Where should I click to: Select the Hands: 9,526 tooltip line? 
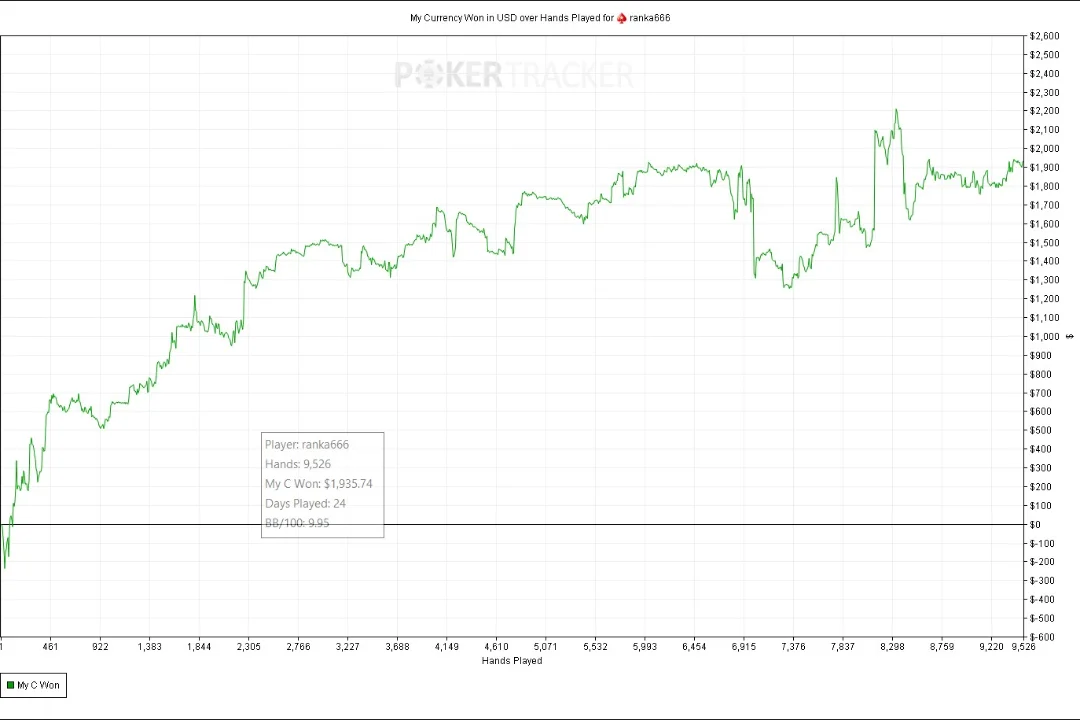pyautogui.click(x=298, y=464)
